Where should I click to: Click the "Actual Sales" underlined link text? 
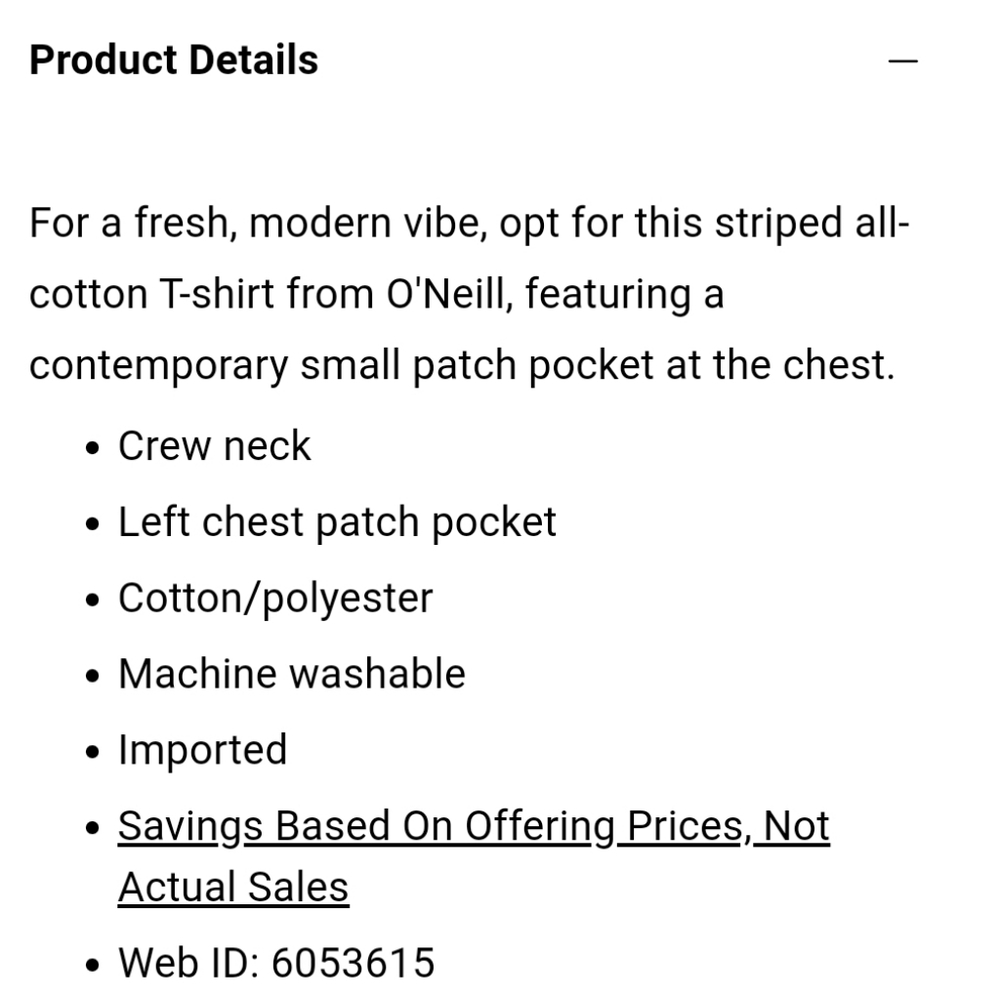point(233,887)
